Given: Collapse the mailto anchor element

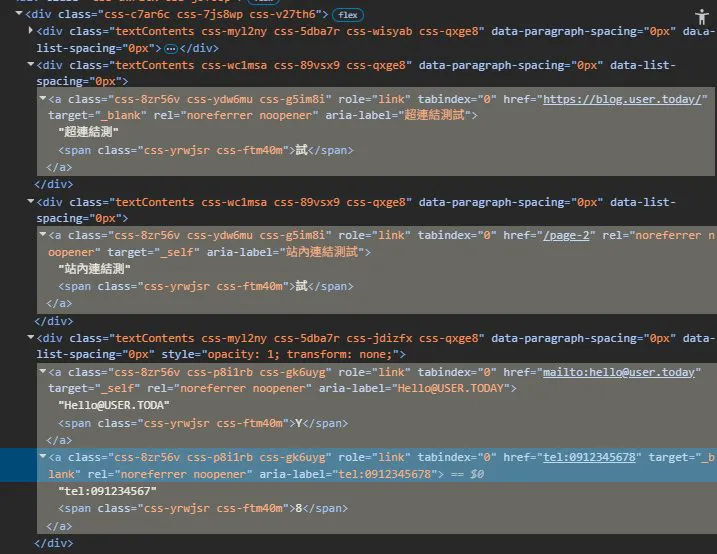Looking at the screenshot, I should tap(43, 372).
